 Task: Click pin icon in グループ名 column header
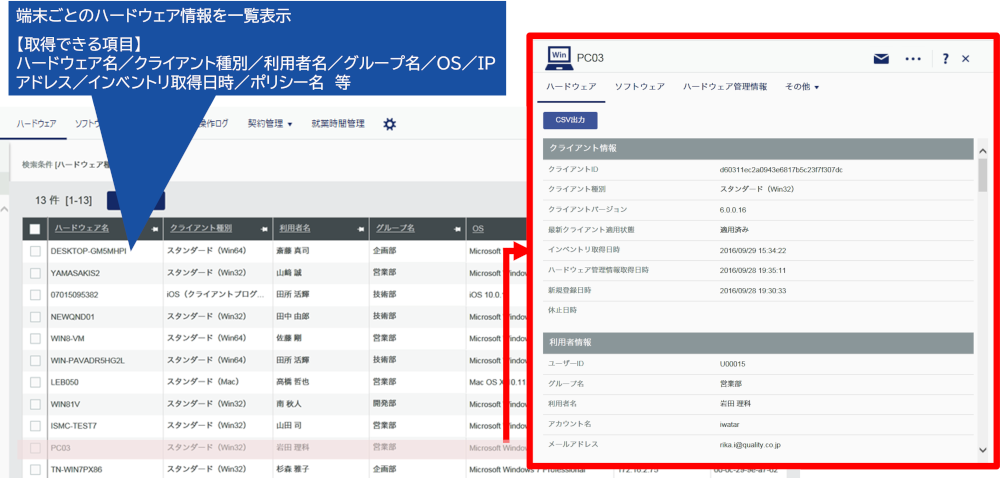[457, 228]
